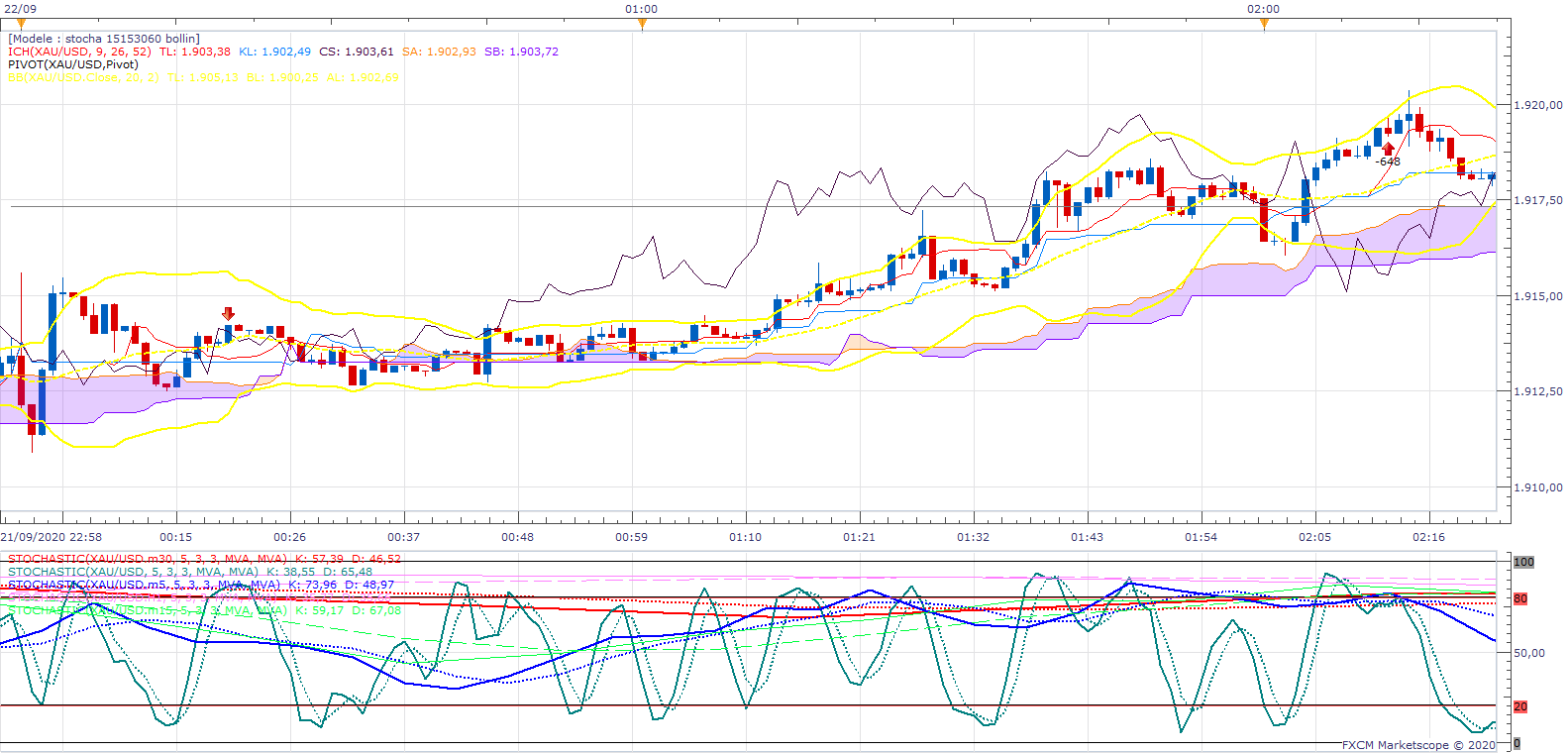The image size is (1568, 753).
Task: Click the stochastic 50,00 level label
Action: coord(1529,653)
